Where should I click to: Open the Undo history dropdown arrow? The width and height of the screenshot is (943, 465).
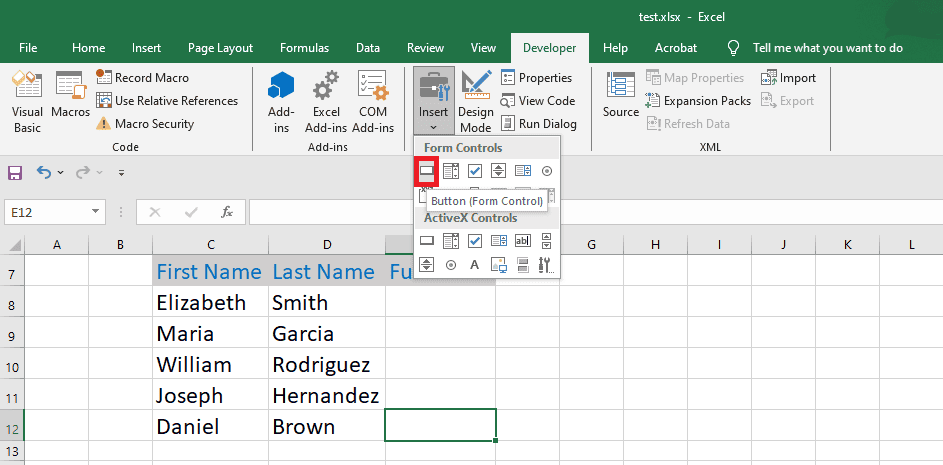pos(60,173)
